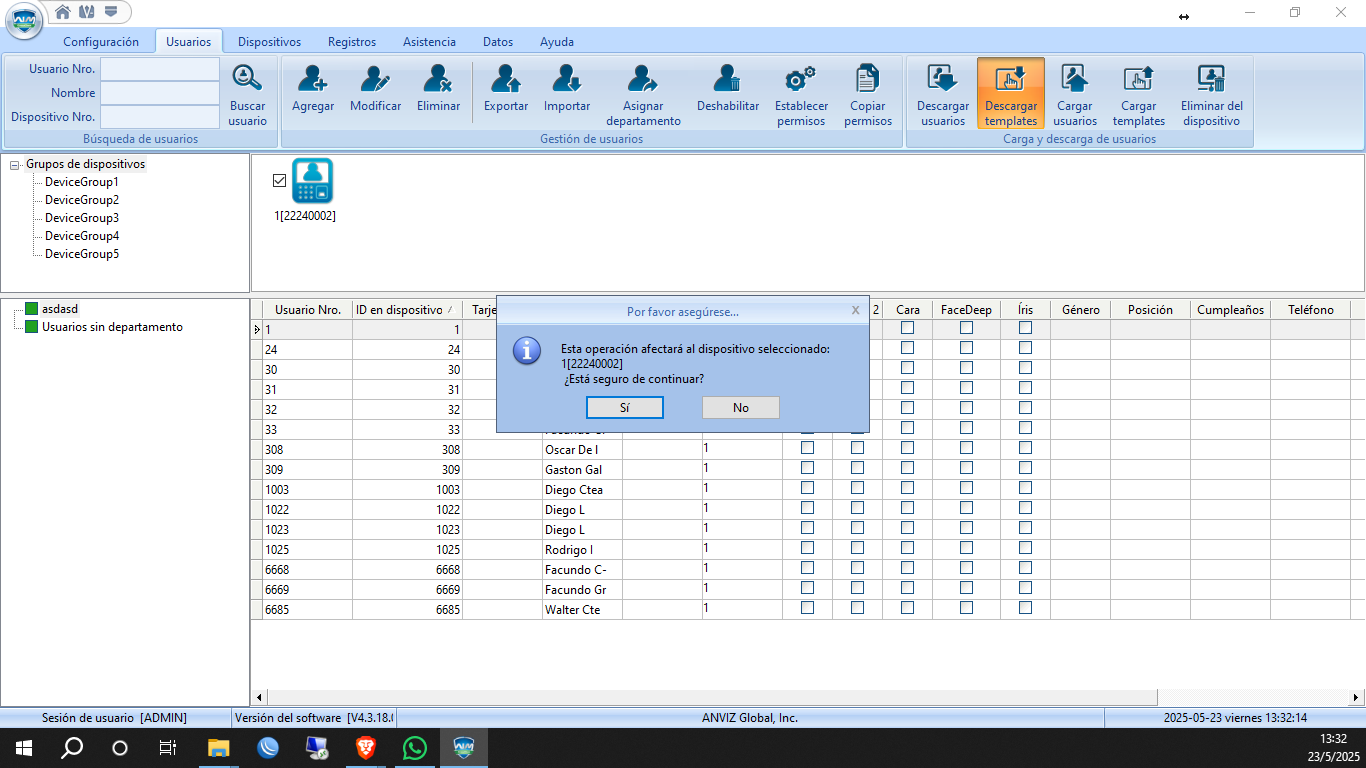Click the horizontal scrollbar of user table
The width and height of the screenshot is (1366, 768).
(x=710, y=697)
